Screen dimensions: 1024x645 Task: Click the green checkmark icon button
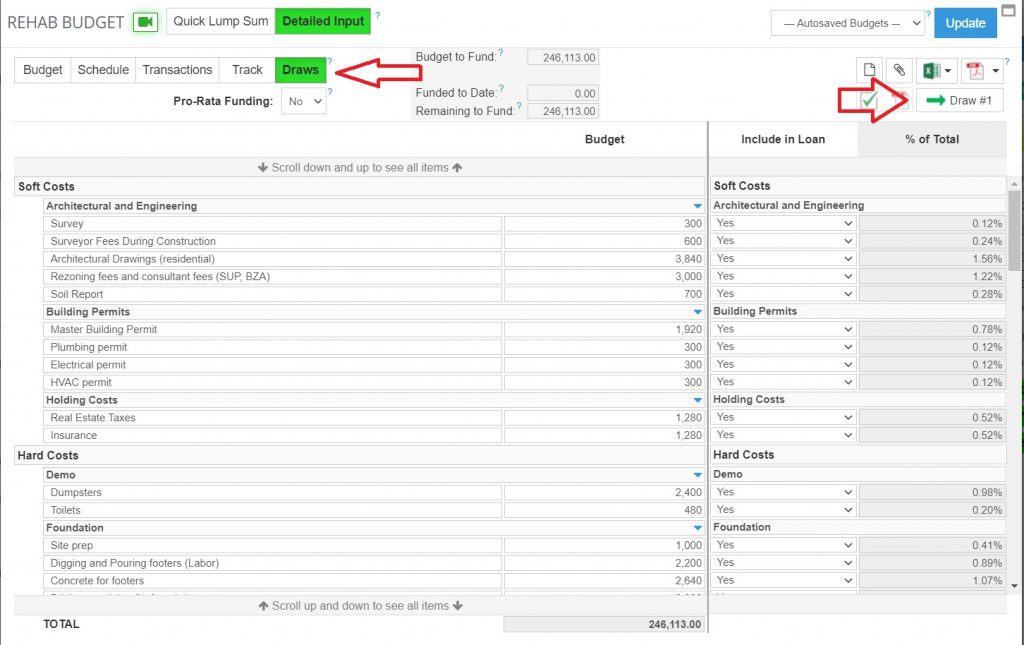click(868, 101)
